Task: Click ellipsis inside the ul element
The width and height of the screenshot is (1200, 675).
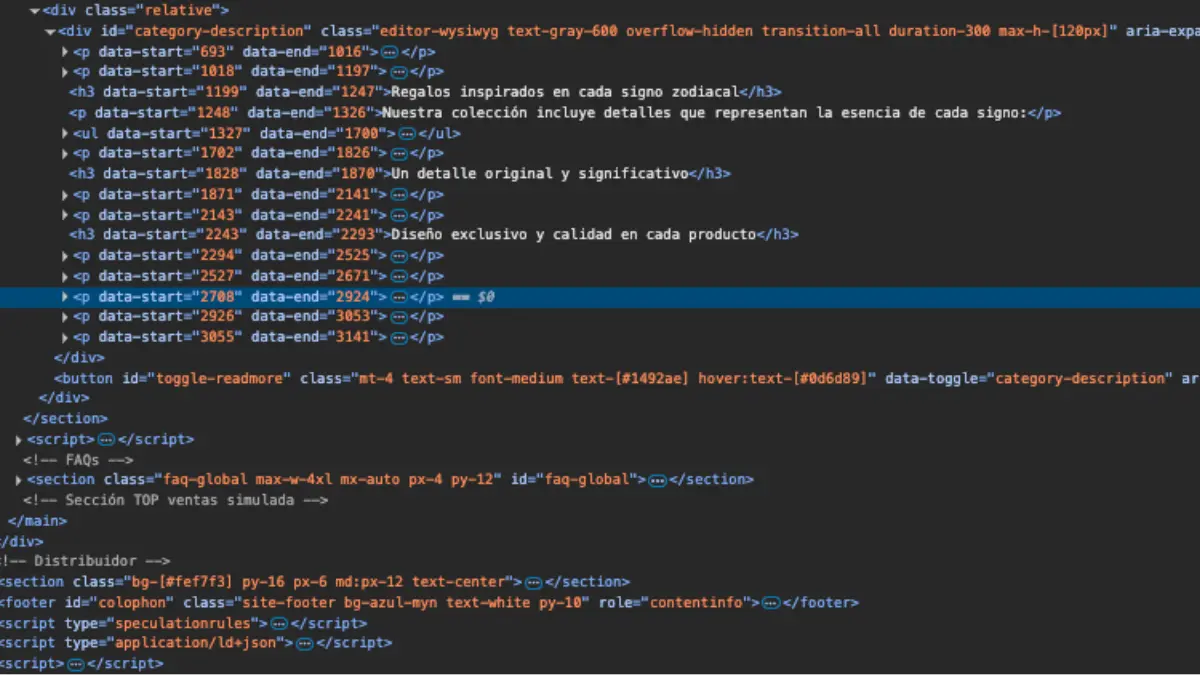Action: pos(407,133)
